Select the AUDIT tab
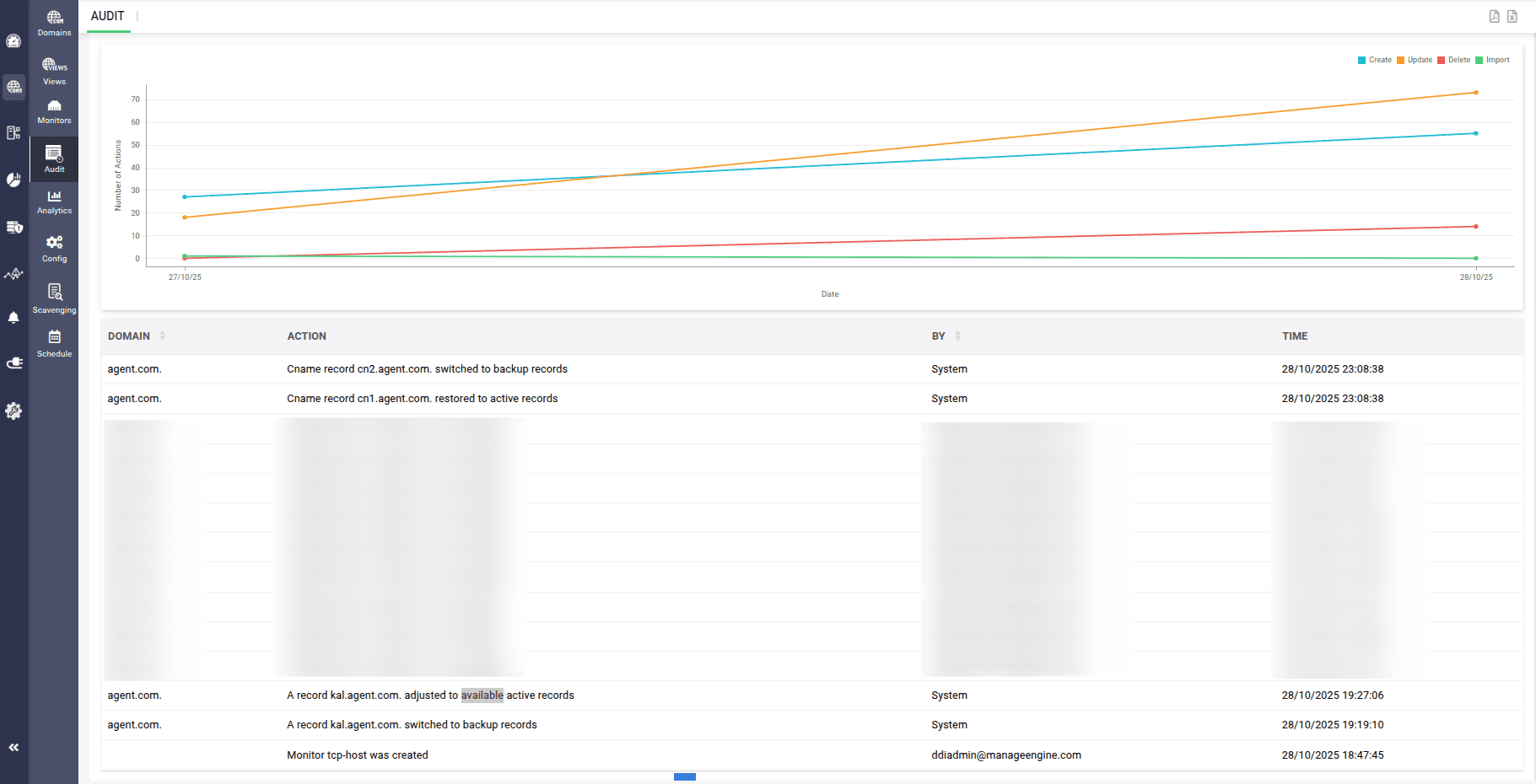 [x=108, y=16]
